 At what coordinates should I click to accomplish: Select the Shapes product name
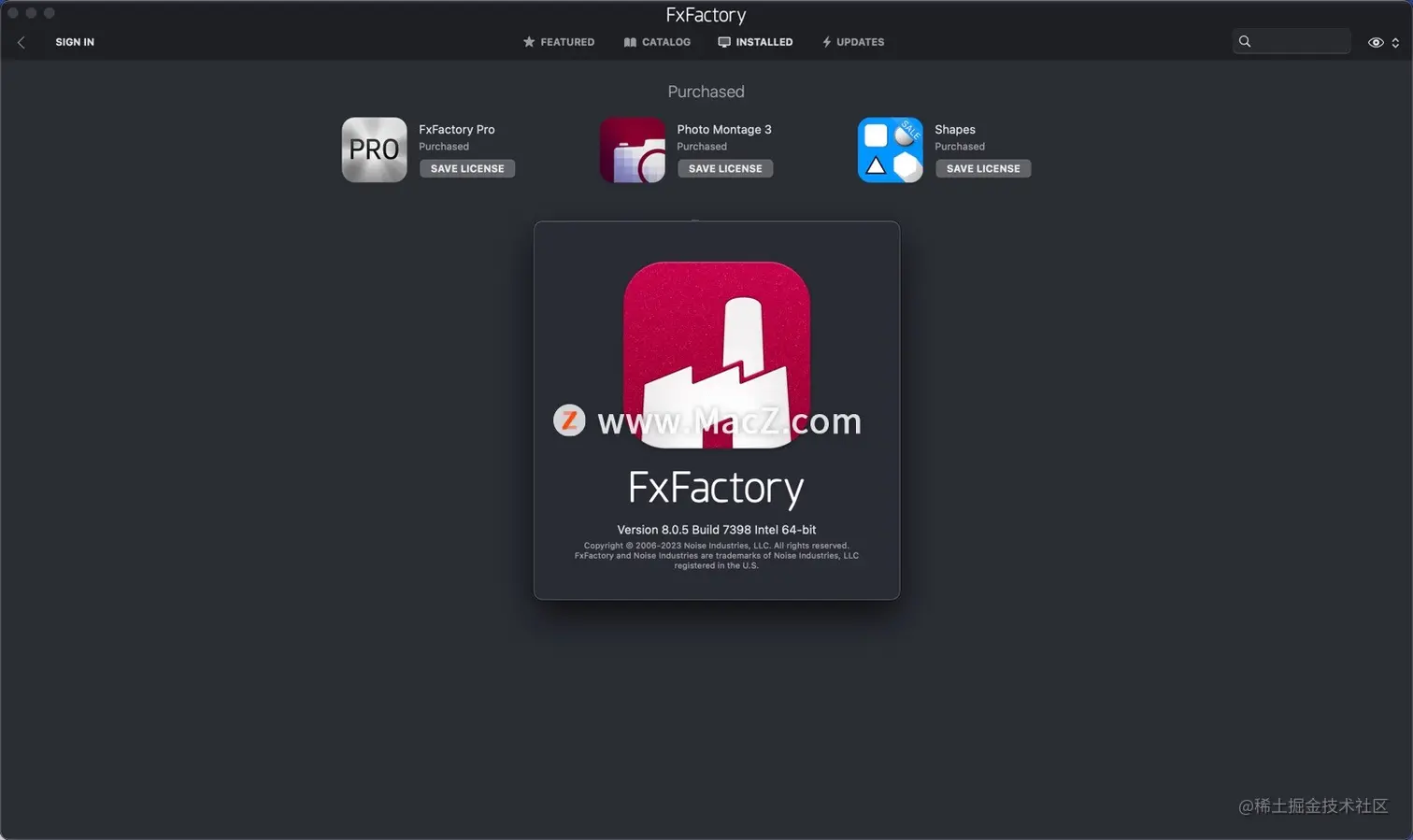(x=955, y=129)
